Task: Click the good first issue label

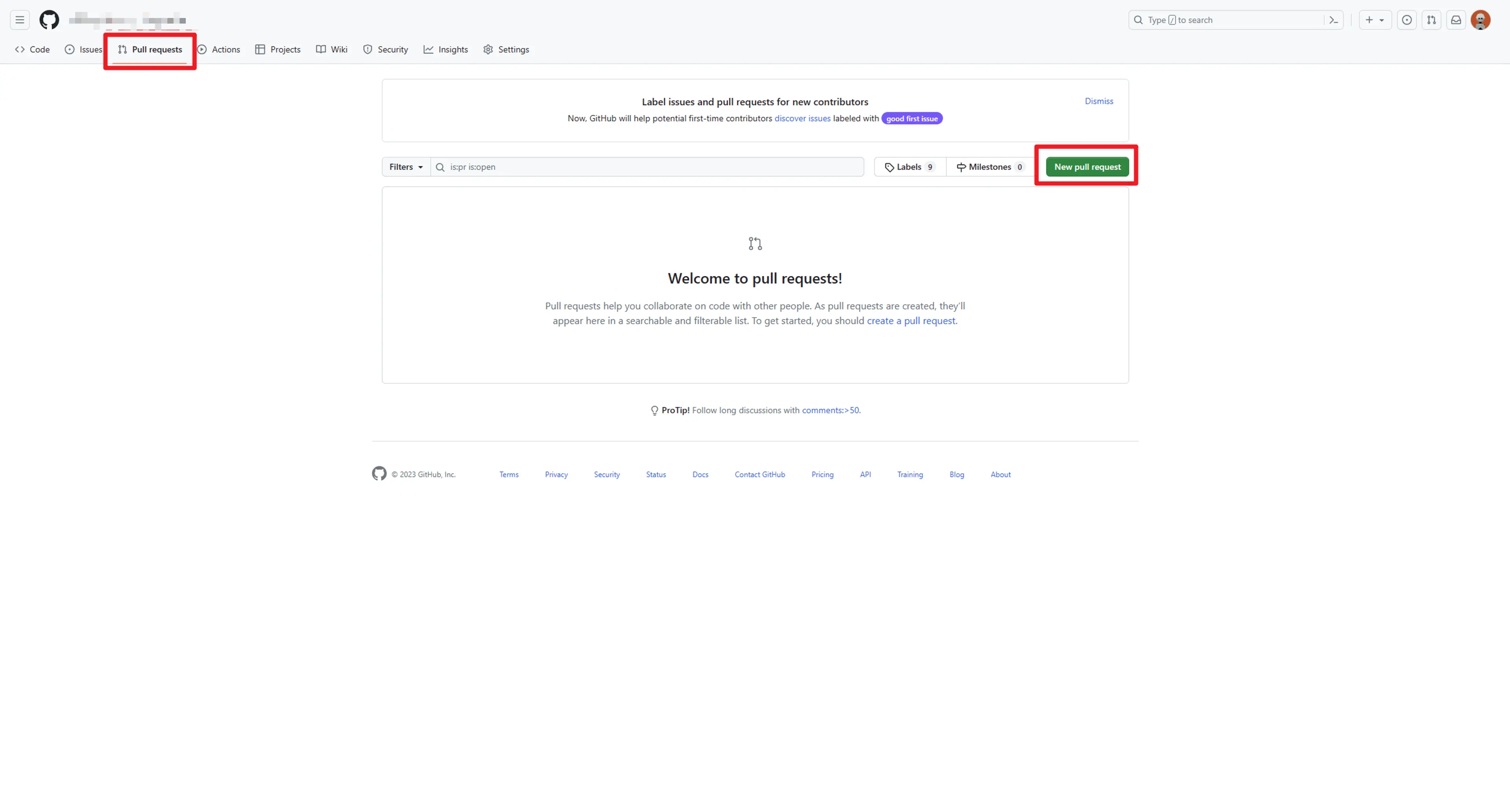Action: [x=912, y=118]
